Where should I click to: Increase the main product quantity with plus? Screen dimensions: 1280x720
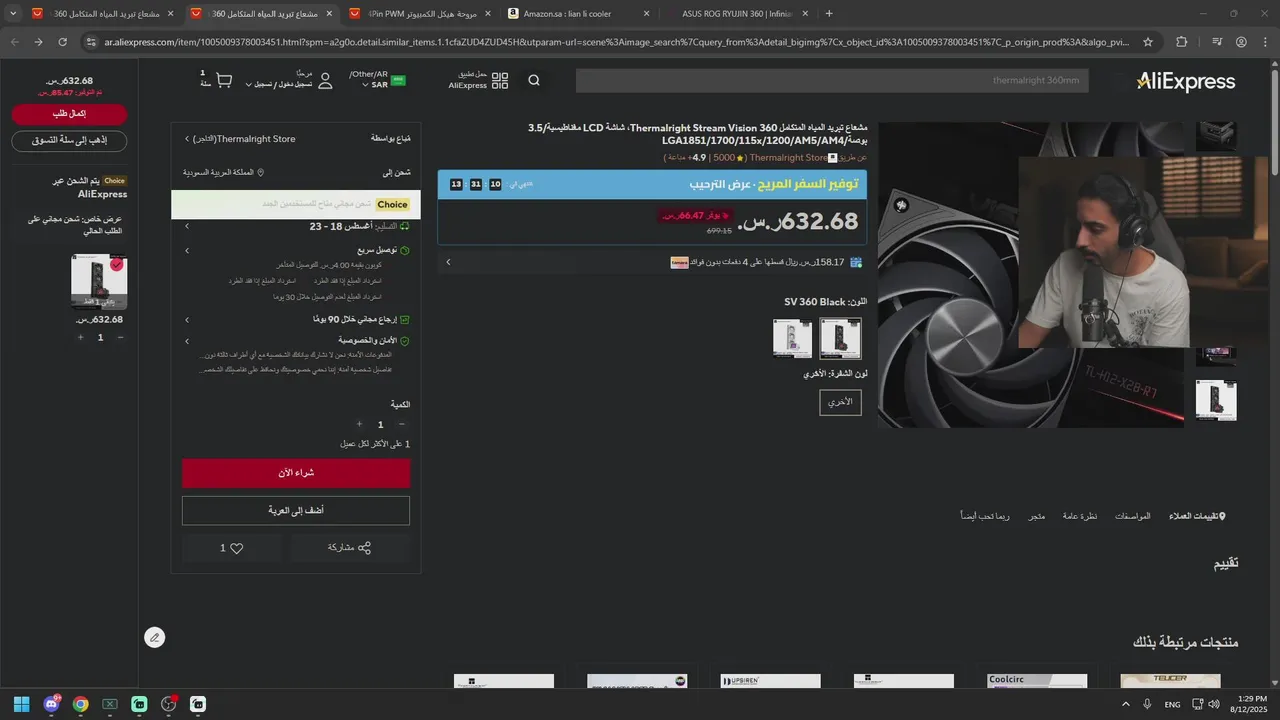pos(359,424)
